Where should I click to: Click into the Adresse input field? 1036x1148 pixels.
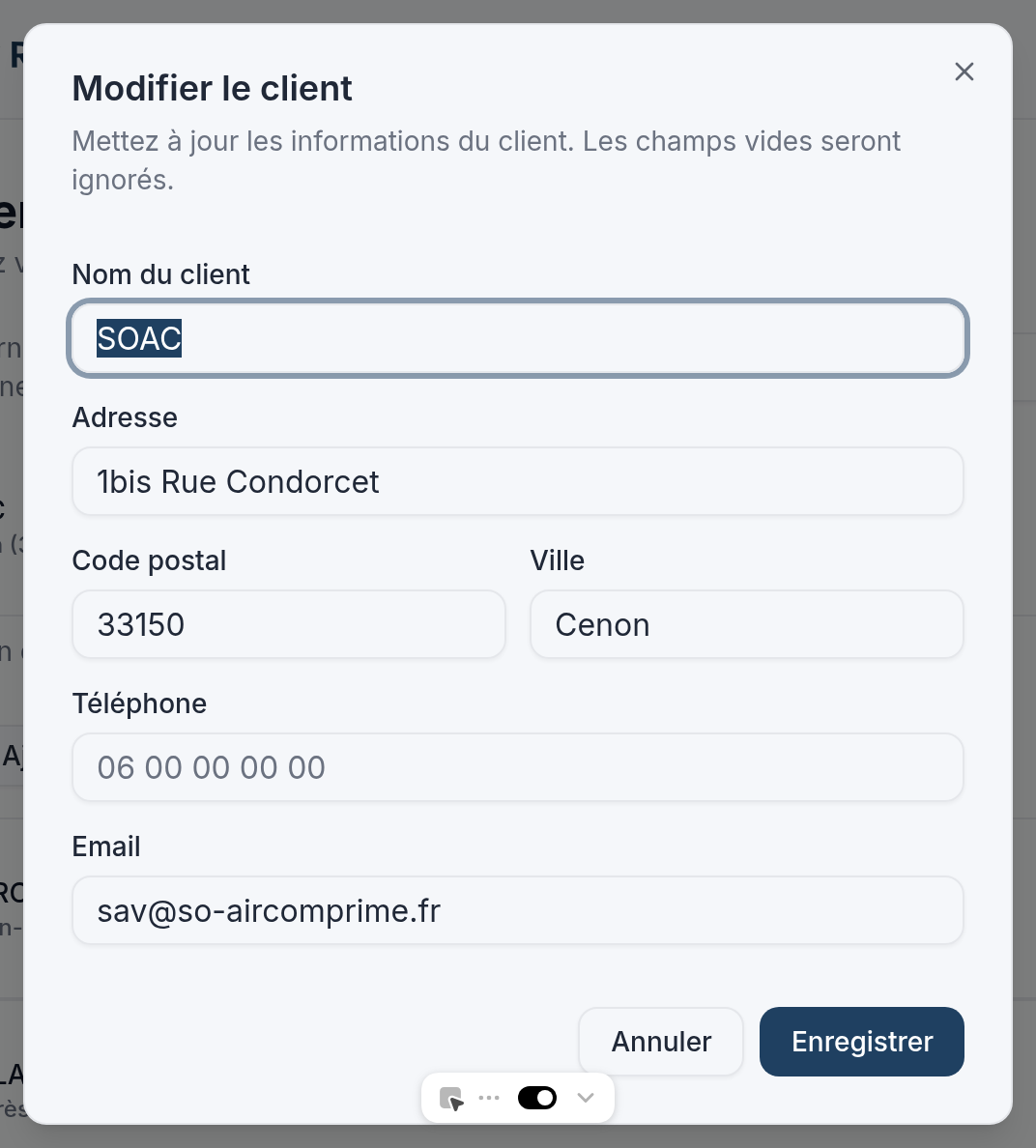coord(518,481)
